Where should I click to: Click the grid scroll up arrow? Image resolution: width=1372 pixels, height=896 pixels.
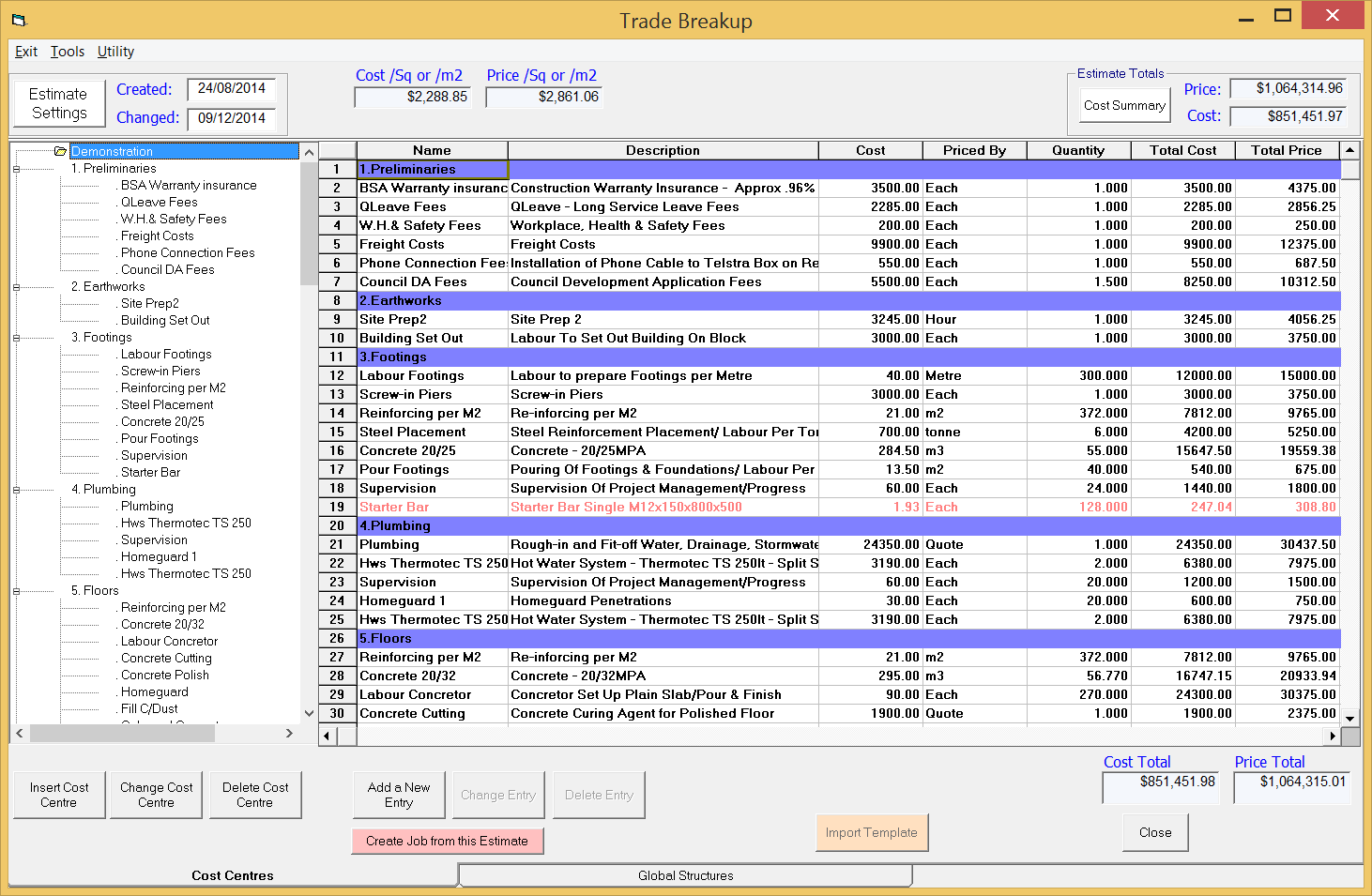click(1350, 150)
